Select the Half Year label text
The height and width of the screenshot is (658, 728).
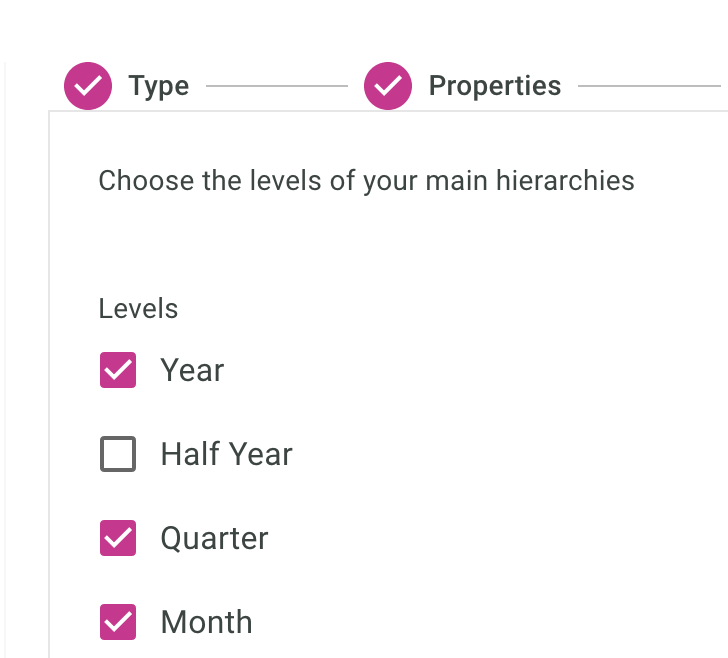[x=226, y=455]
